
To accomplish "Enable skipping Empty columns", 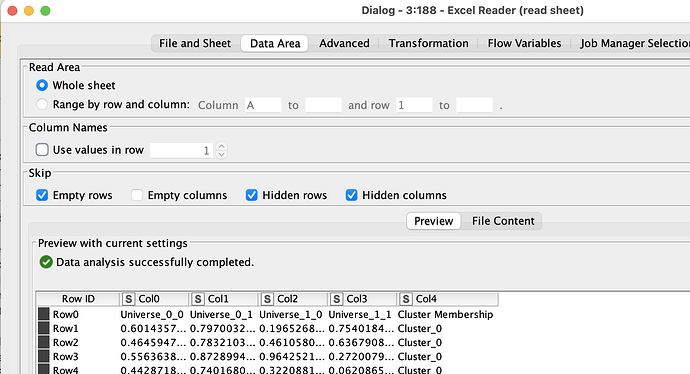I will (137, 195).
